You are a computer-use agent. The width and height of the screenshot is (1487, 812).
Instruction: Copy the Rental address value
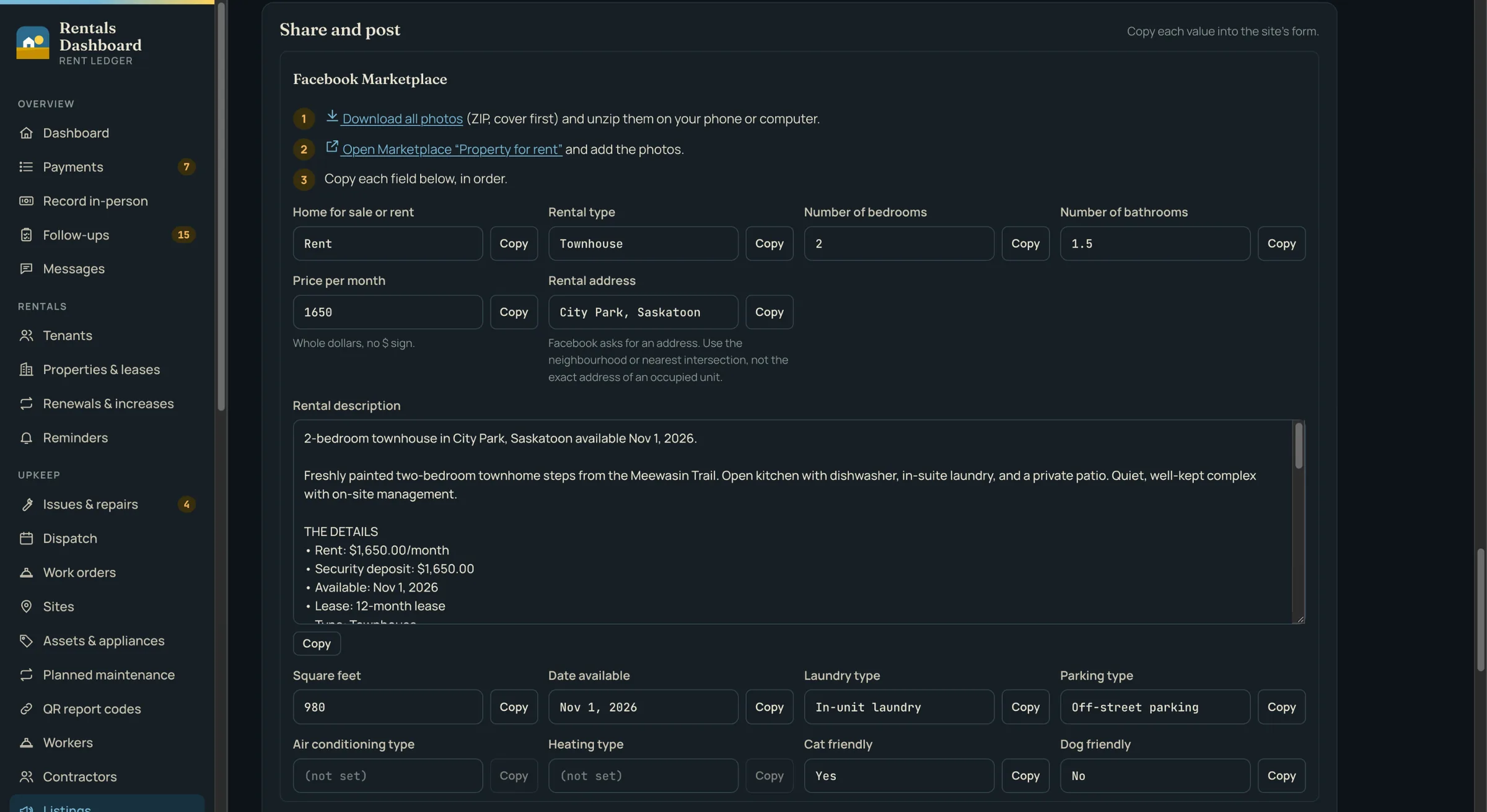tap(769, 312)
